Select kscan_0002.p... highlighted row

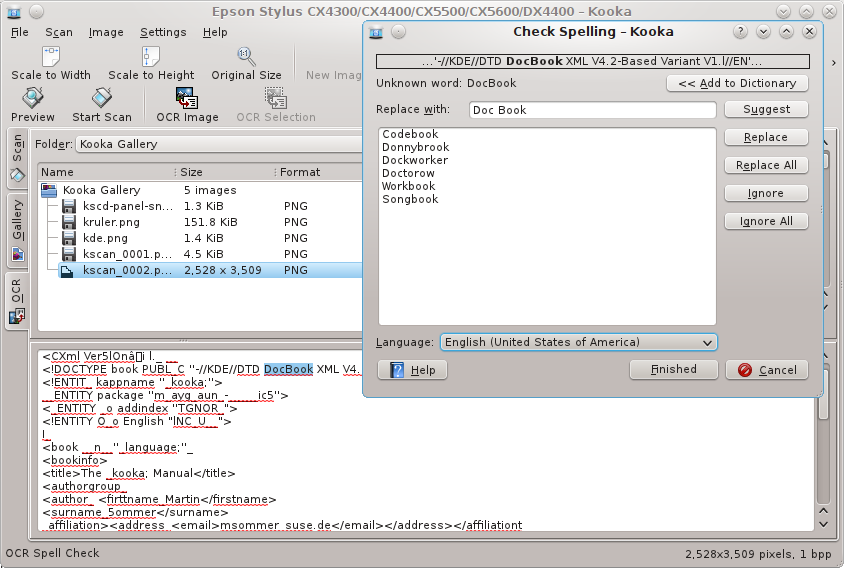(x=210, y=270)
